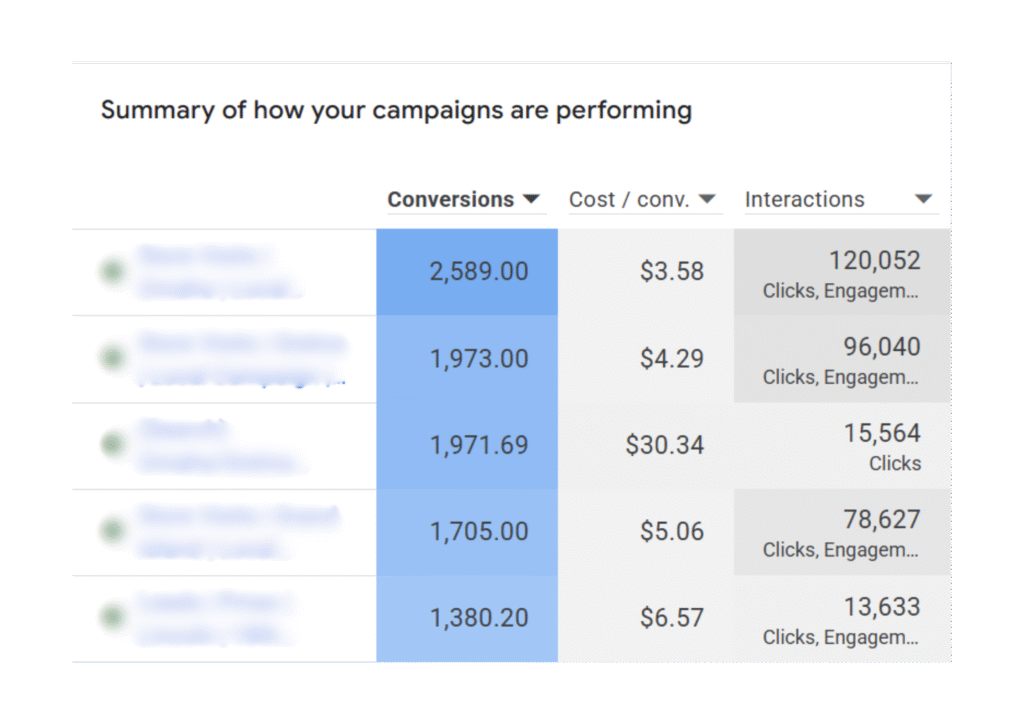The width and height of the screenshot is (1024, 724).
Task: Select the 96,040 interactions cell
Action: coord(842,359)
